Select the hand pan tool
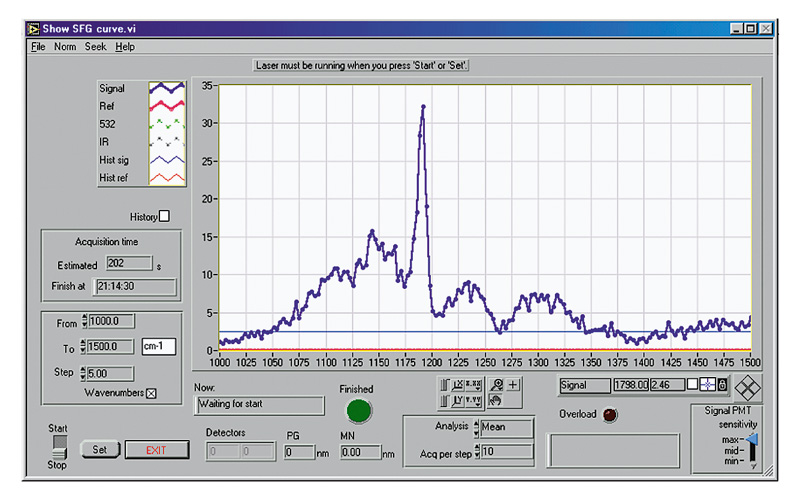 point(497,400)
